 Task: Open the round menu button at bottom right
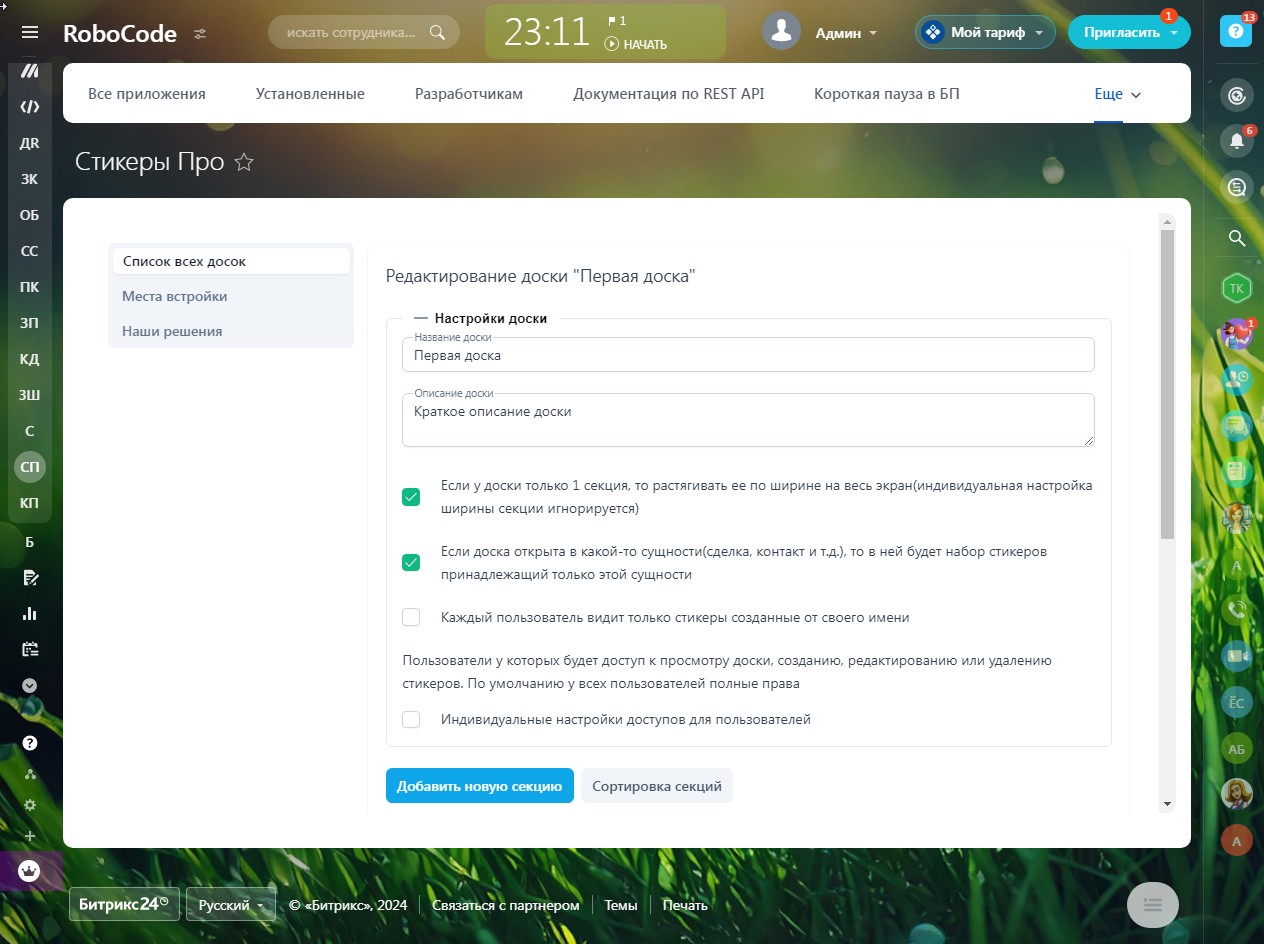click(x=1153, y=905)
